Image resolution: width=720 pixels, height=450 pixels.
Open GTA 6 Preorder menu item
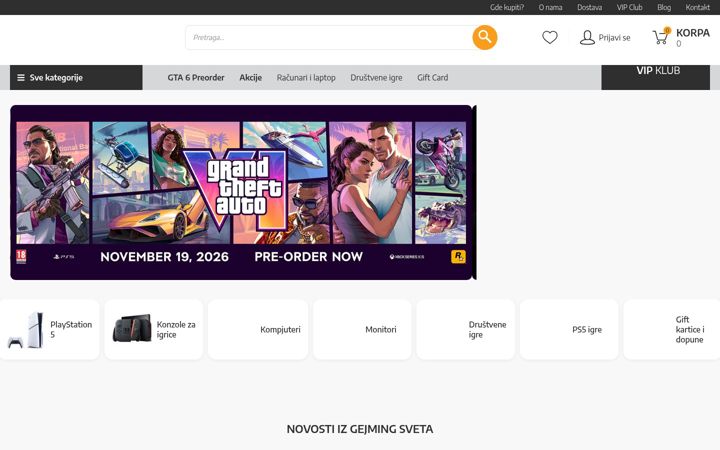click(196, 78)
